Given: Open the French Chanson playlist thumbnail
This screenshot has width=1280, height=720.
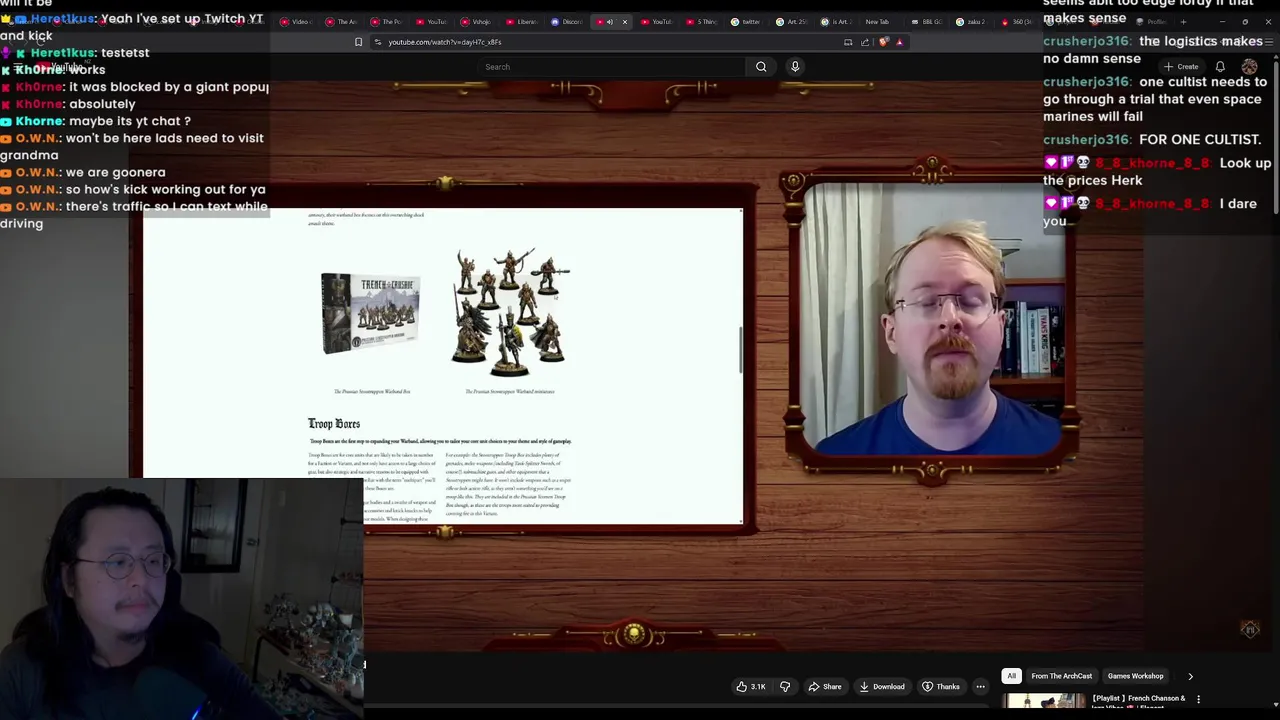Looking at the screenshot, I should 1043,701.
